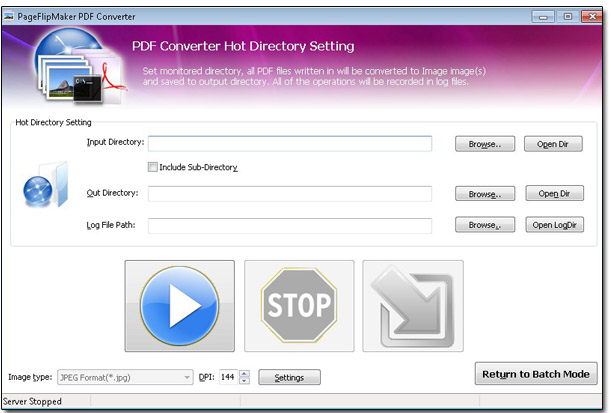Image resolution: width=611 pixels, height=413 pixels.
Task: Click the STOP sign icon button
Action: (x=299, y=306)
